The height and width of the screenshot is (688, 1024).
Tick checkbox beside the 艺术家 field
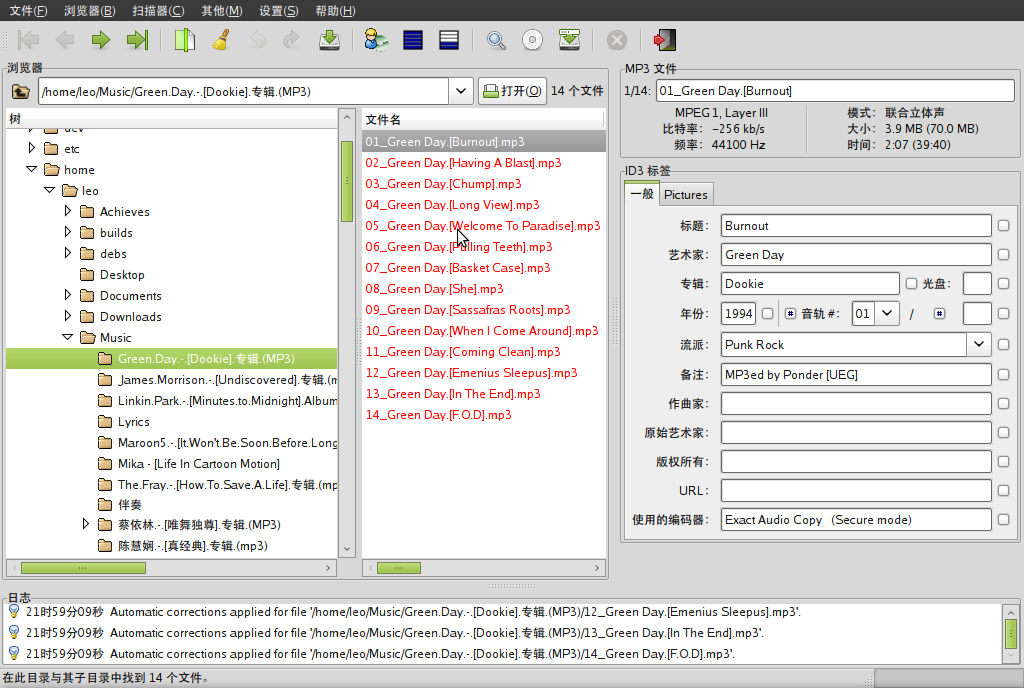click(x=1004, y=255)
